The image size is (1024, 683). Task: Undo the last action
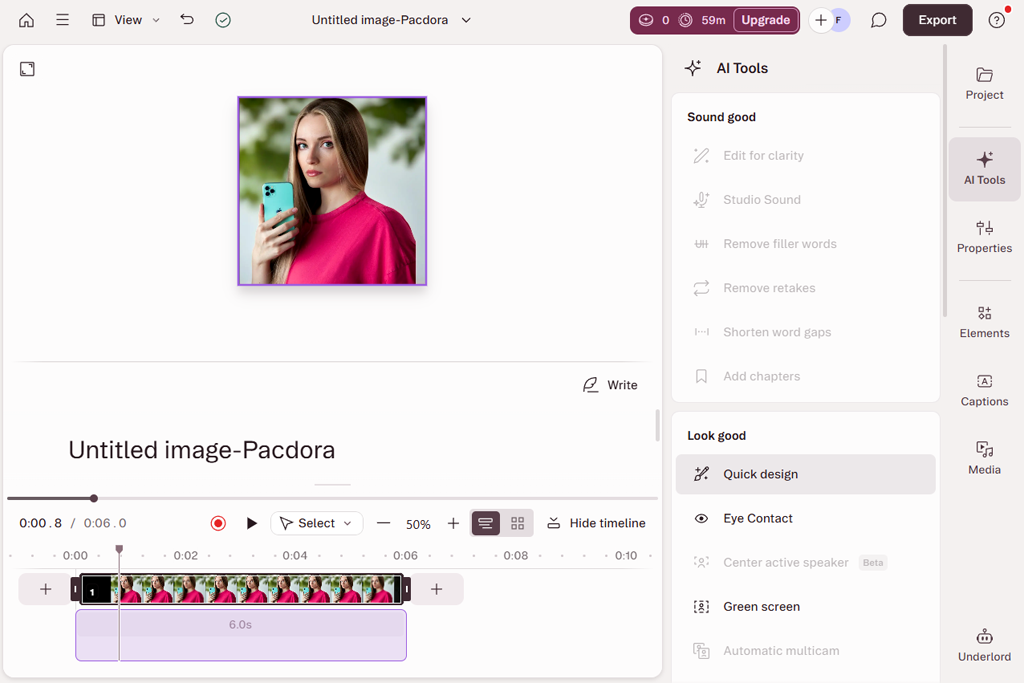pos(187,20)
